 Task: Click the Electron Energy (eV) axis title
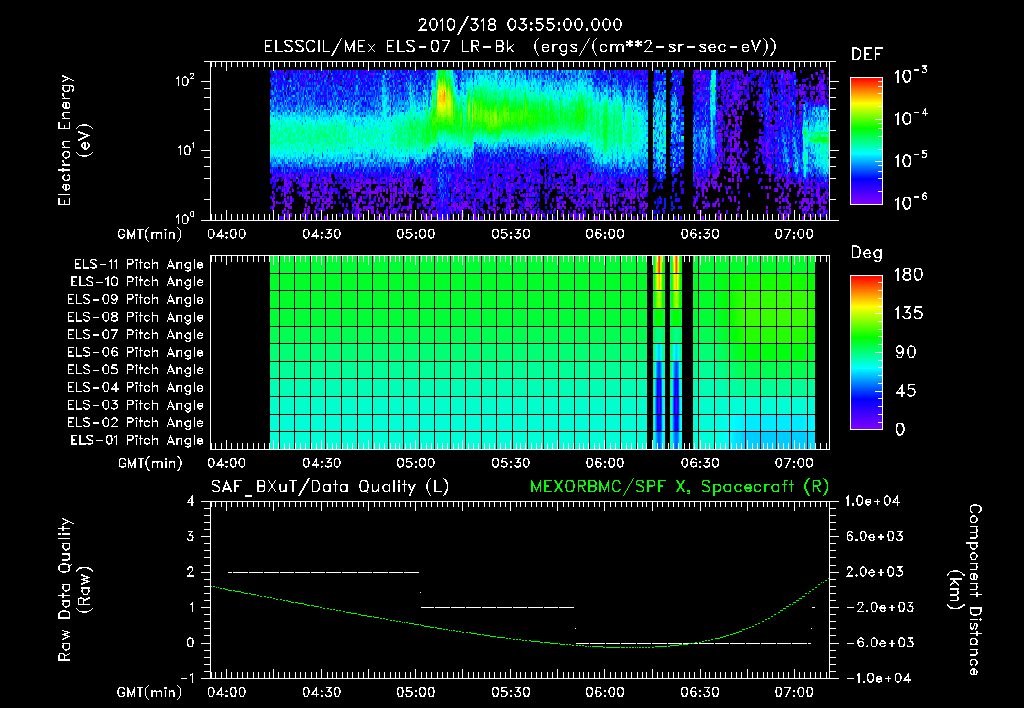click(74, 140)
